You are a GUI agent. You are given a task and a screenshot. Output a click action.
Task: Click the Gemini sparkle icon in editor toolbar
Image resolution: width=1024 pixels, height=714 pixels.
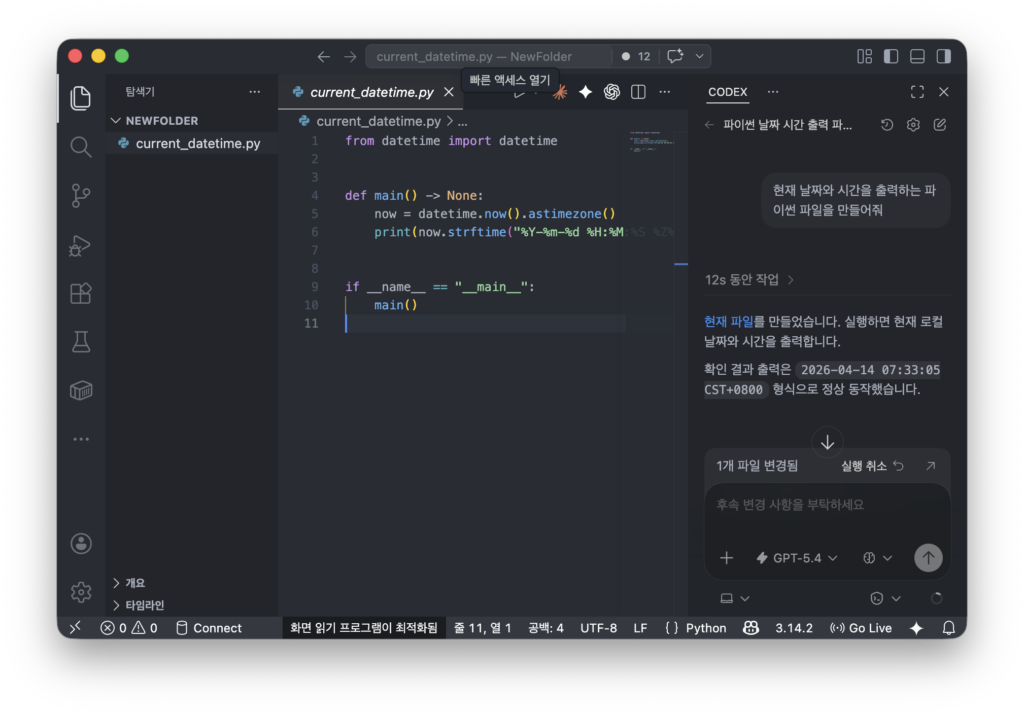(x=585, y=92)
